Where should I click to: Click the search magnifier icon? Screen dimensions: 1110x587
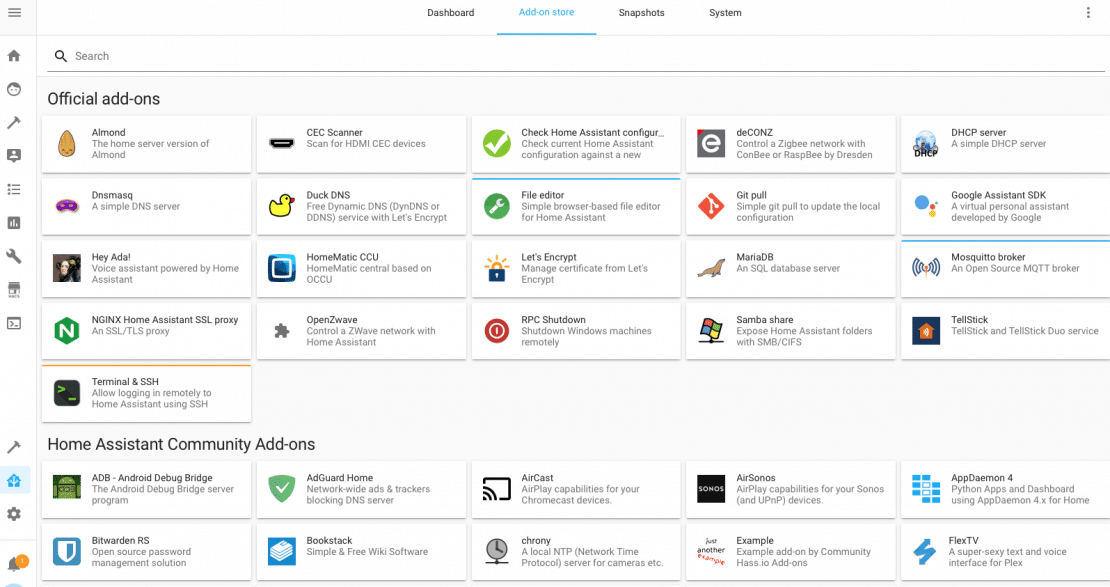61,56
